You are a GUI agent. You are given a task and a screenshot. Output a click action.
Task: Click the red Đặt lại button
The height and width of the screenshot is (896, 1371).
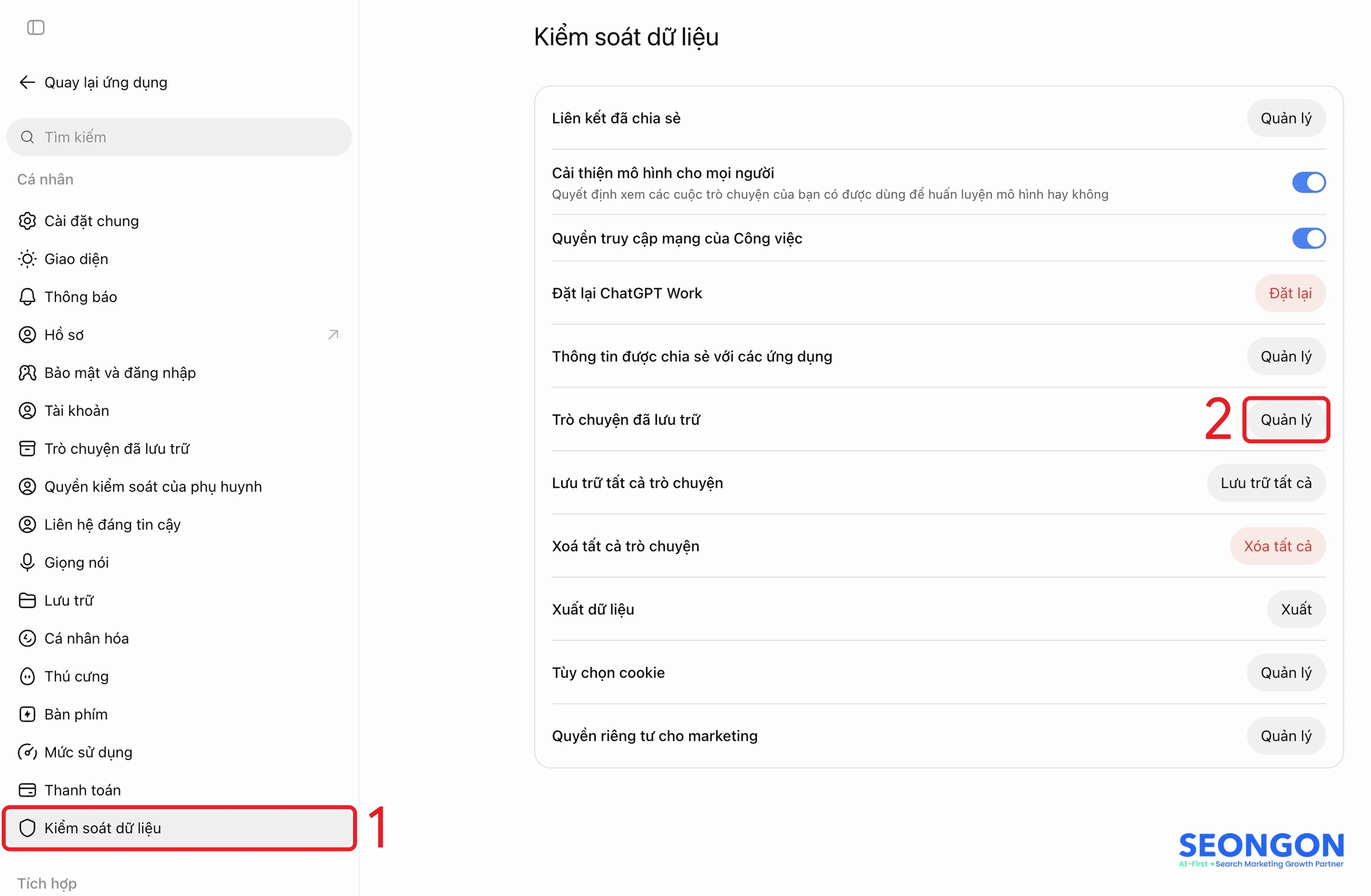tap(1290, 293)
